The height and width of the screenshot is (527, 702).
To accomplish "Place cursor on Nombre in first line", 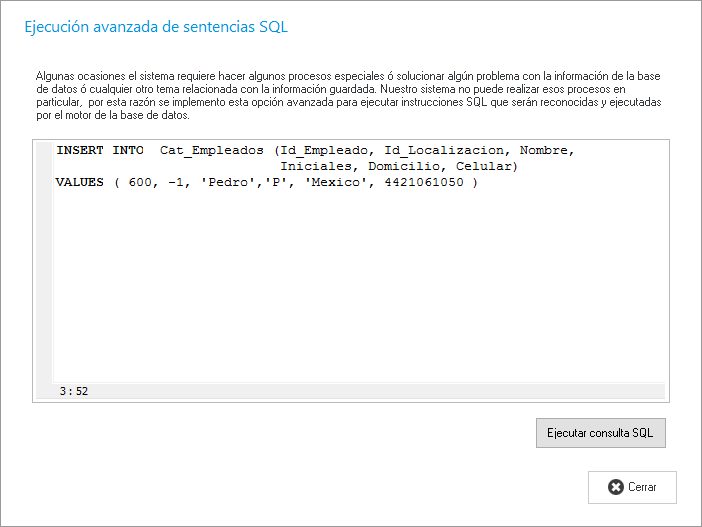I will coord(543,151).
